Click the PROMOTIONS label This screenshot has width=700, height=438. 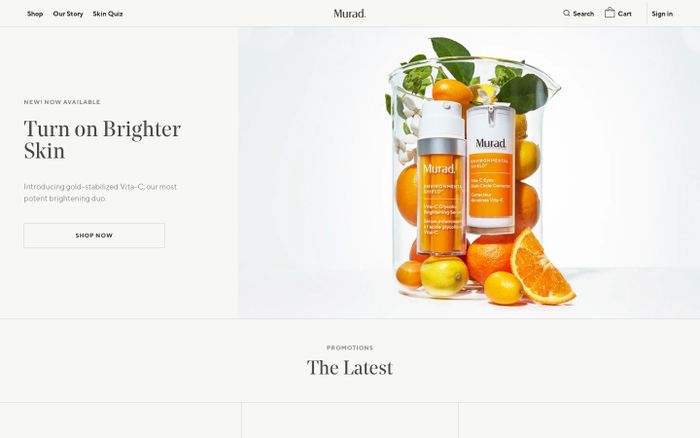(350, 348)
